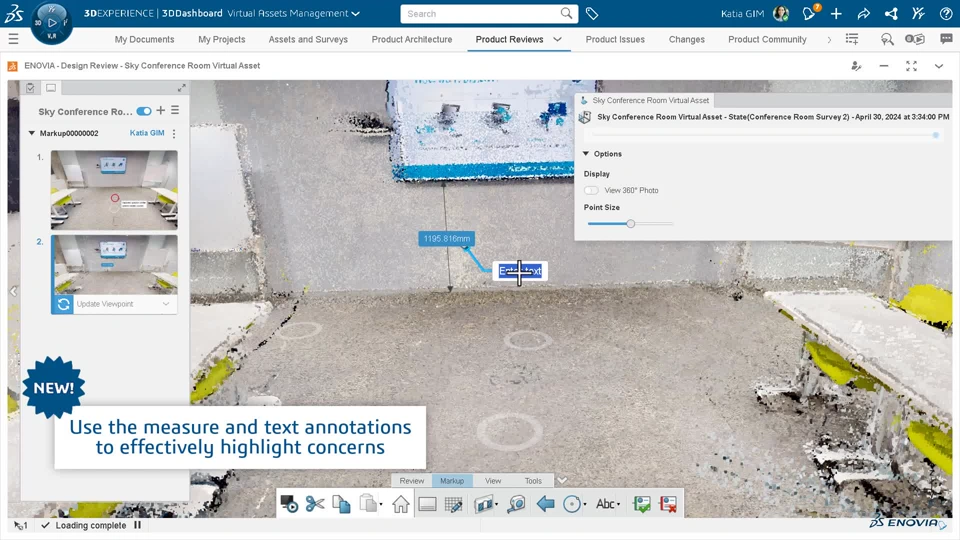Show more dashboard tabs with right chevron
This screenshot has width=960, height=540.
click(830, 39)
